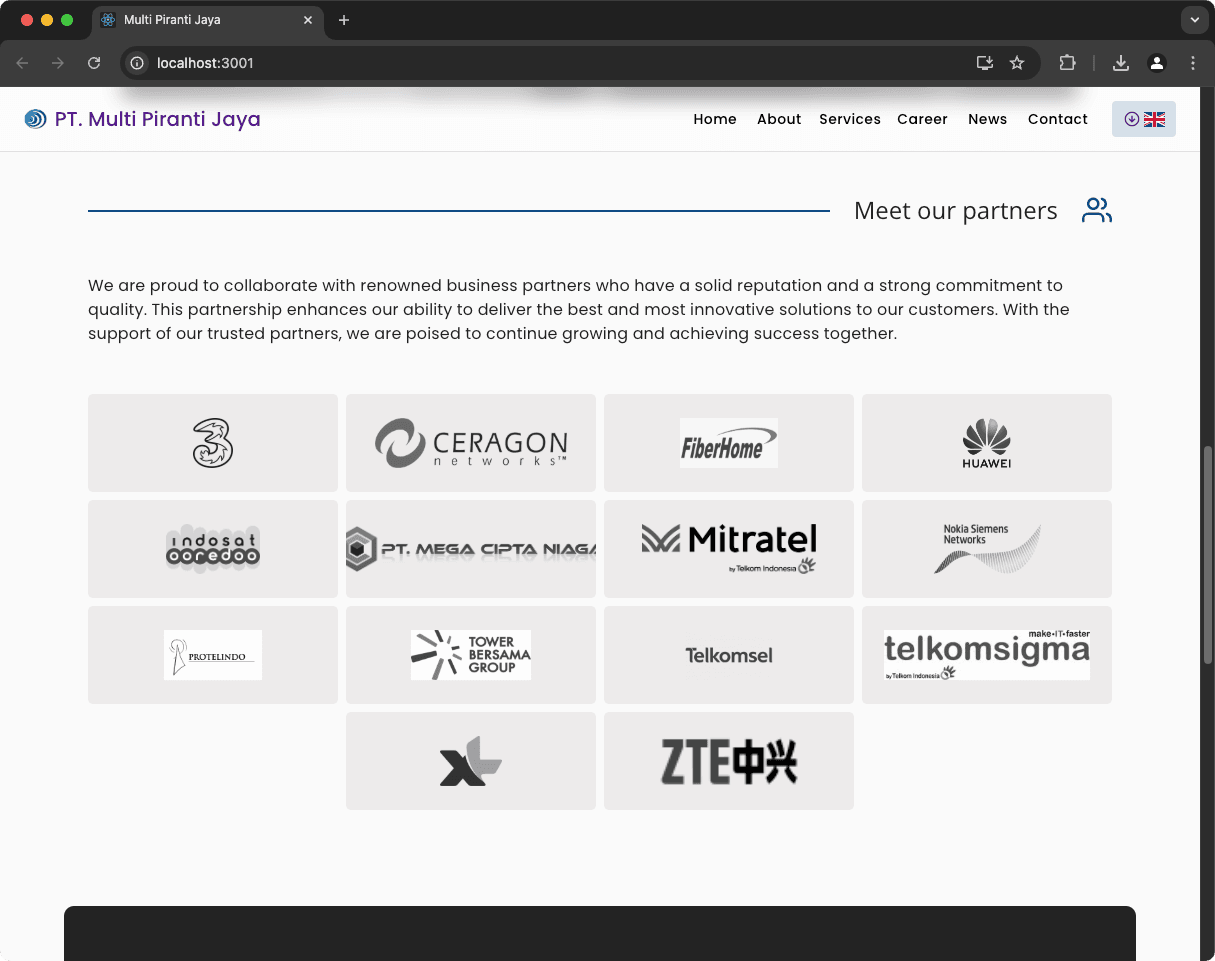Open the Career nav item

(922, 119)
